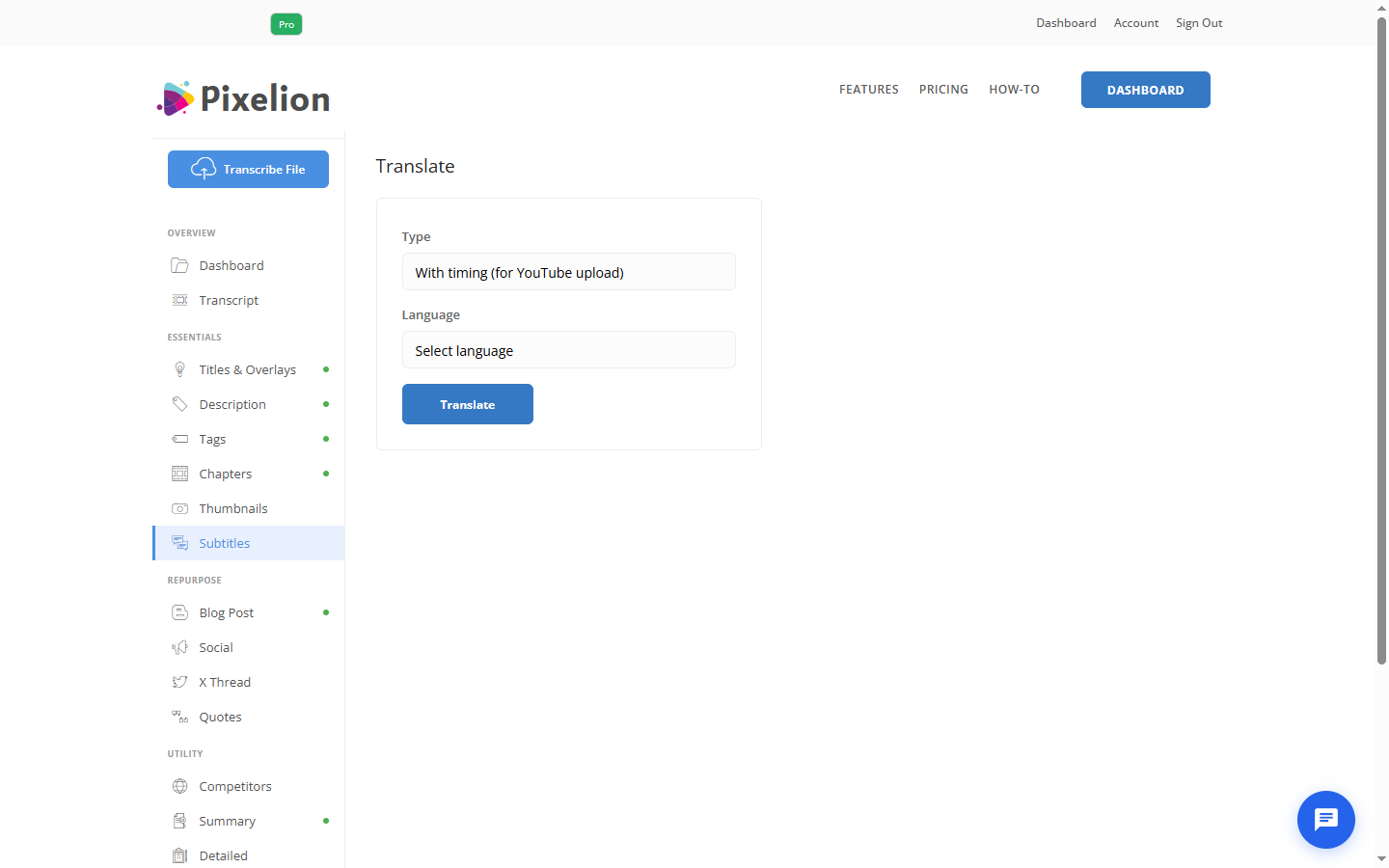Click the Transcribe File button
1389x868 pixels.
point(248,169)
